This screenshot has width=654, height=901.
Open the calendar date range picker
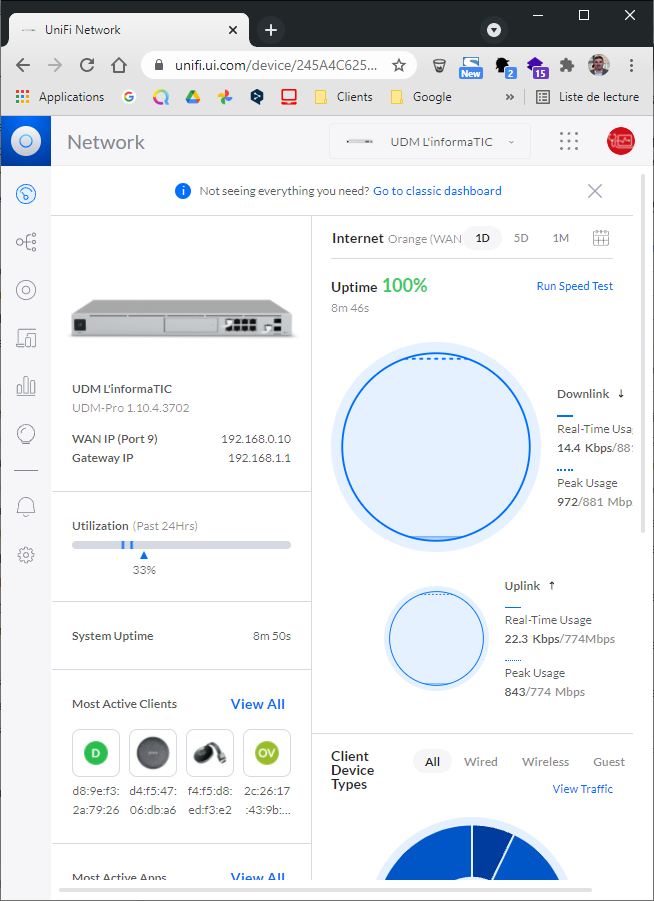pos(601,238)
